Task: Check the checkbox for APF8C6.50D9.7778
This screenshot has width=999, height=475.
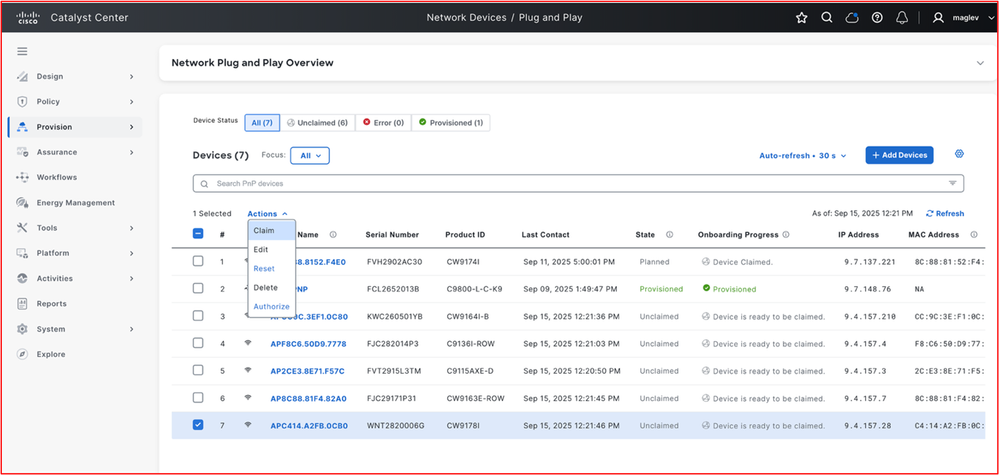Action: 198,343
